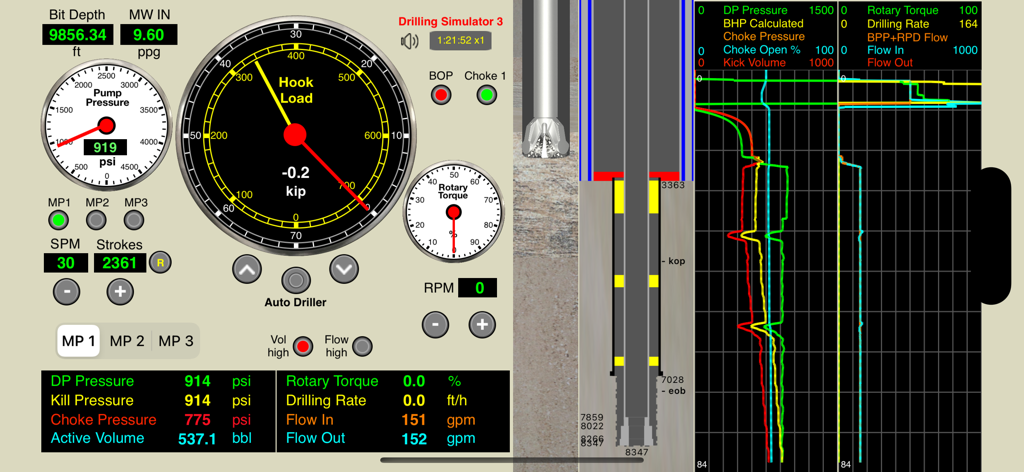Click the Strokes value 2361
The image size is (1024, 472).
120,263
